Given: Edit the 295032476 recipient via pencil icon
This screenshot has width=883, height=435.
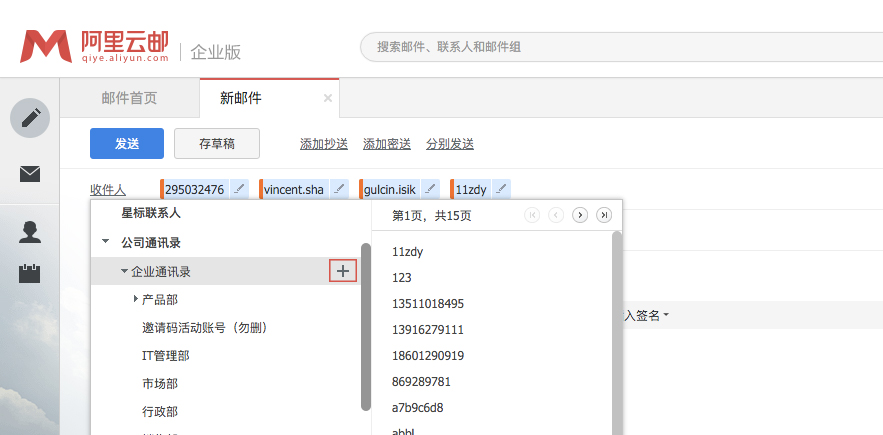Looking at the screenshot, I should point(239,189).
